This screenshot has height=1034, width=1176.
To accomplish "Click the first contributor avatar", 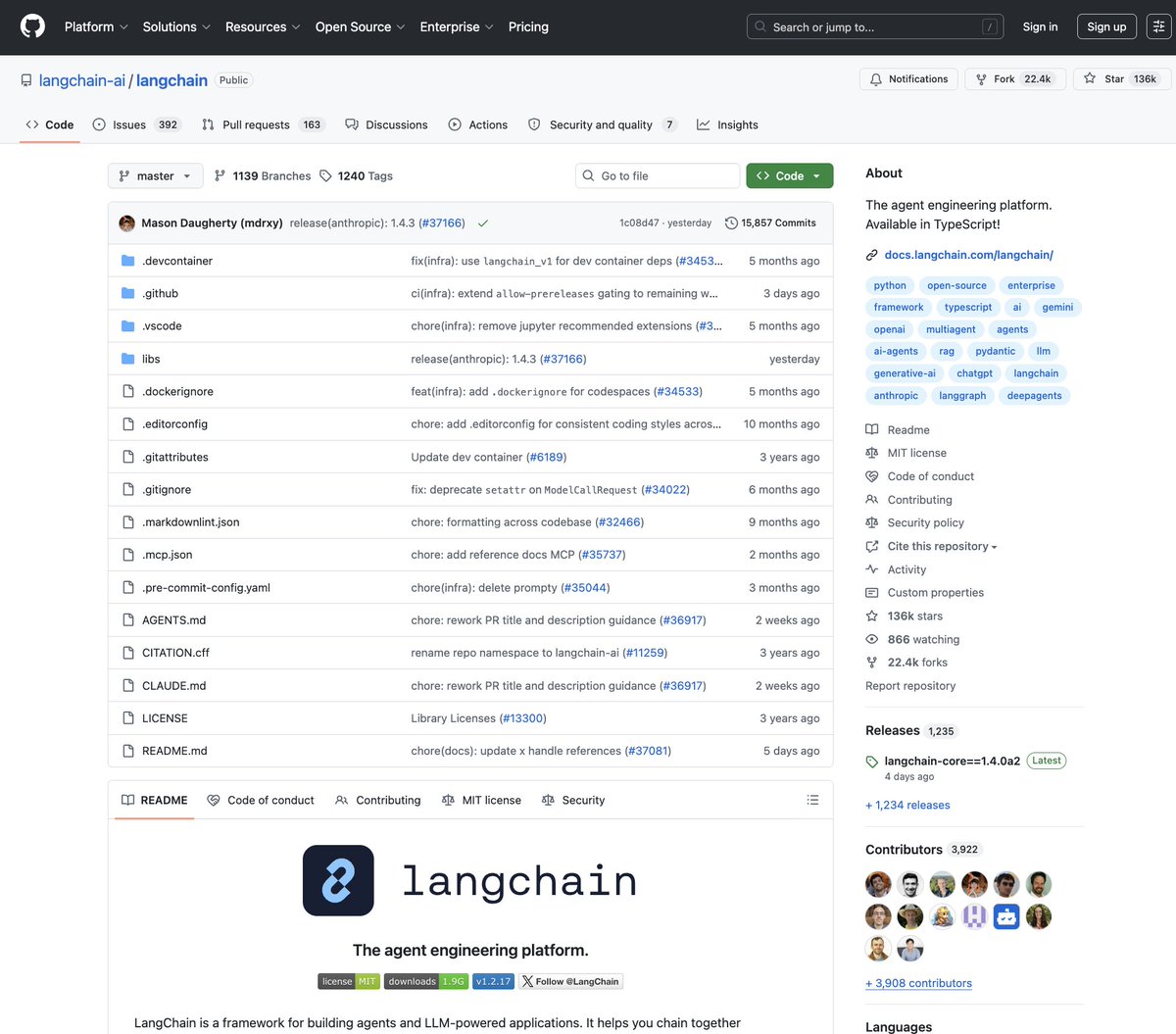I will (x=878, y=884).
